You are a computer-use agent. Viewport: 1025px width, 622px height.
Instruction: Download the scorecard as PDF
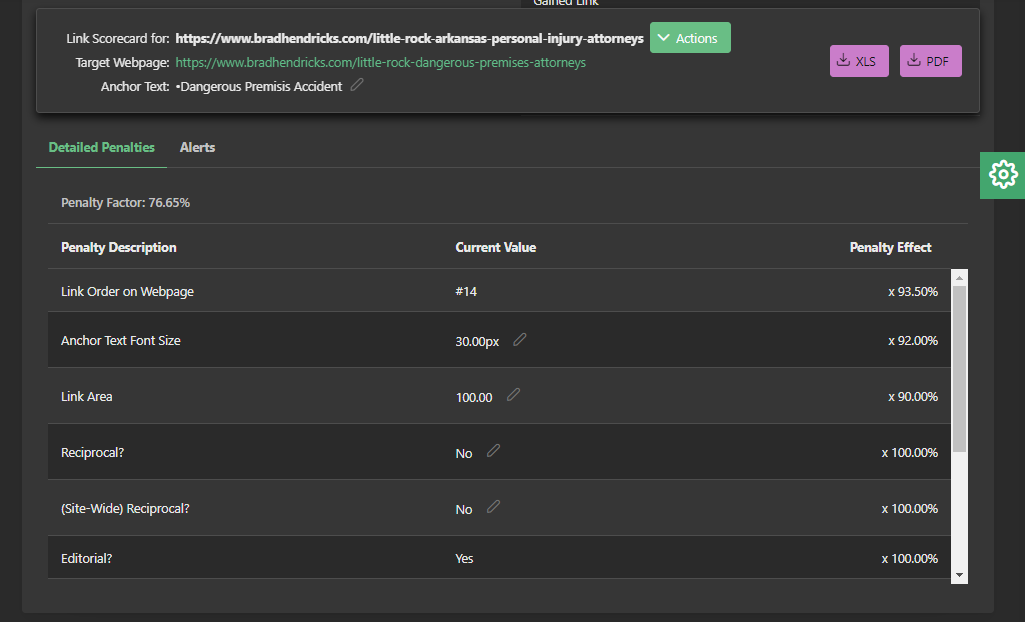tap(930, 61)
